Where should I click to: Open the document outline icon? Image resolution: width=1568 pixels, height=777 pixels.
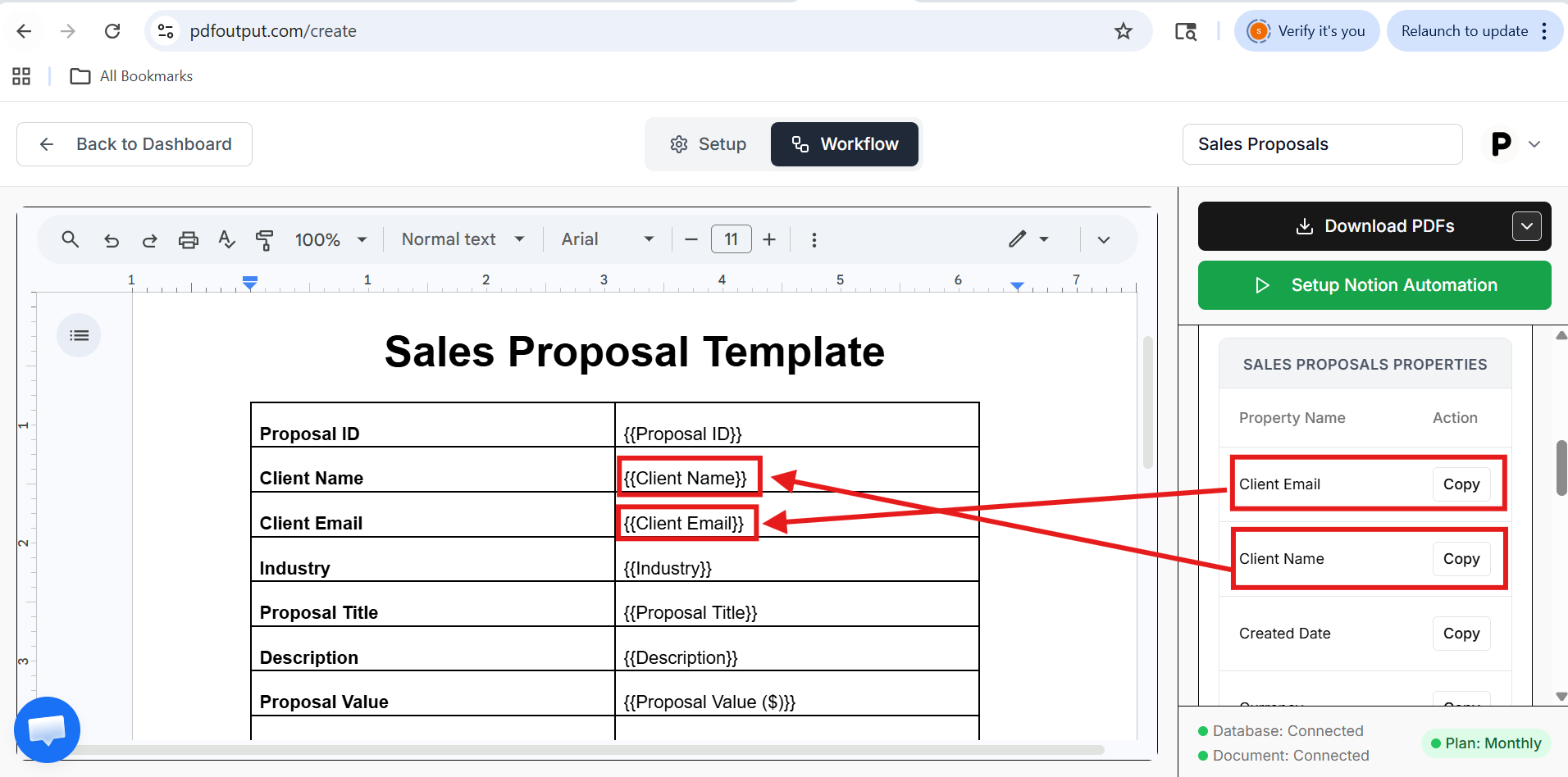(79, 335)
